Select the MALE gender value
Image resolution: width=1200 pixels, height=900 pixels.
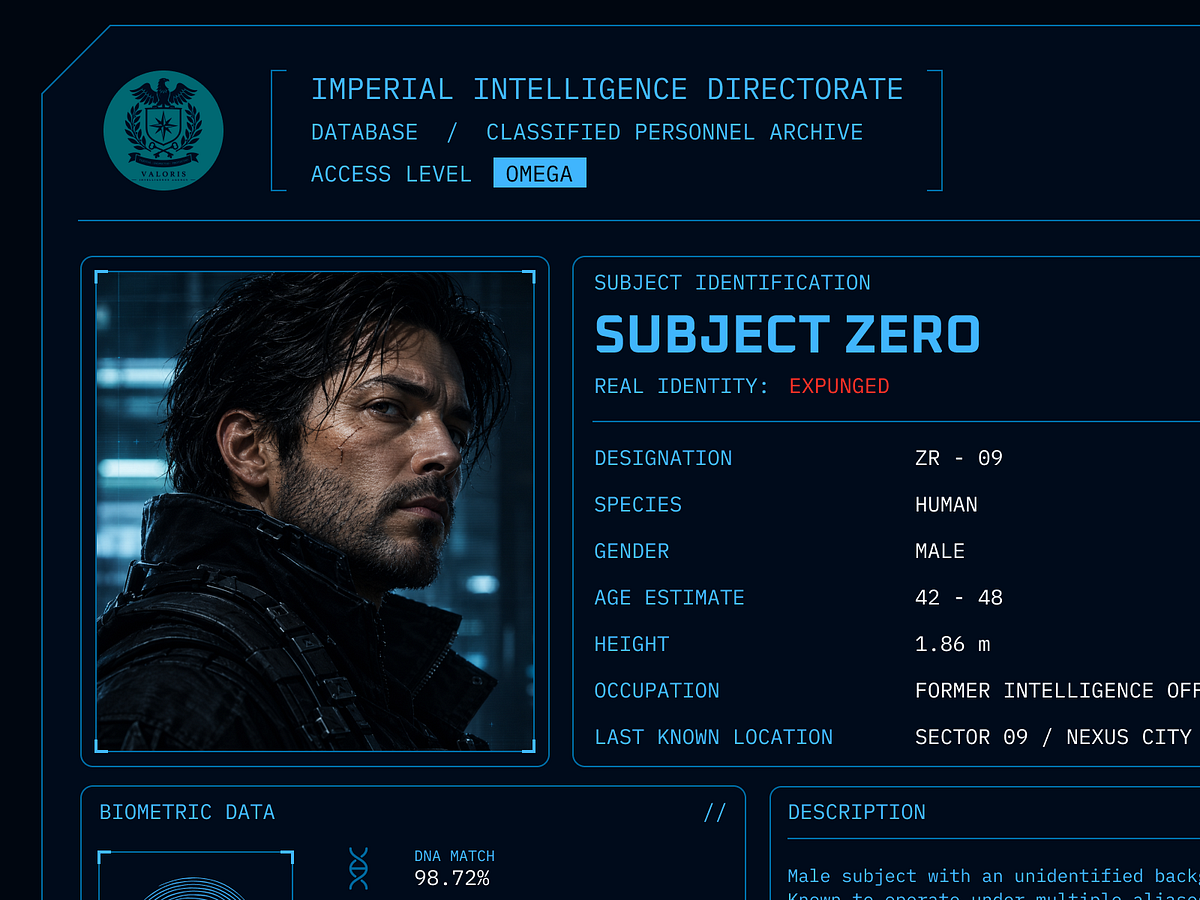click(940, 551)
